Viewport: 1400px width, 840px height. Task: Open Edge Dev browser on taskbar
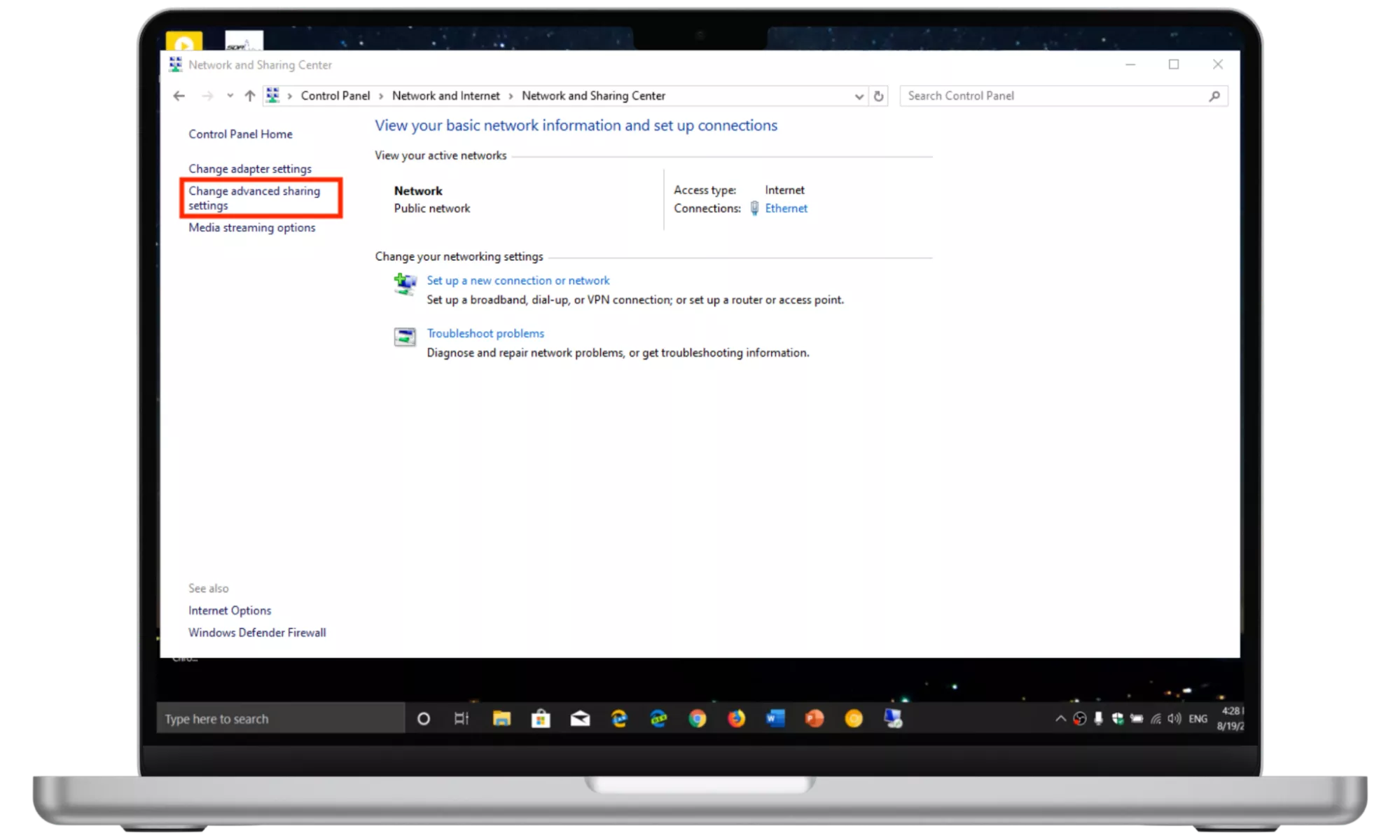coord(658,719)
